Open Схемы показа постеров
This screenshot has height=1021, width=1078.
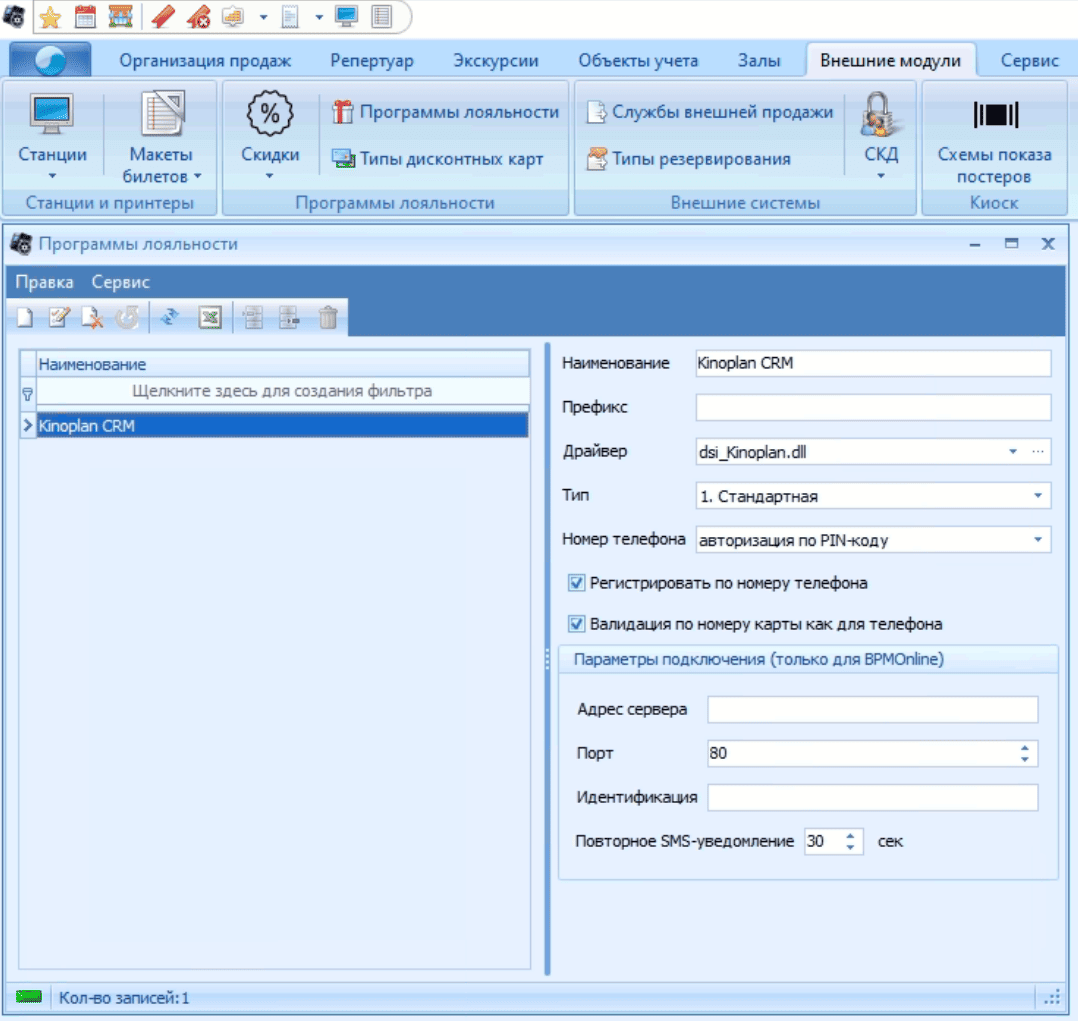(x=994, y=138)
